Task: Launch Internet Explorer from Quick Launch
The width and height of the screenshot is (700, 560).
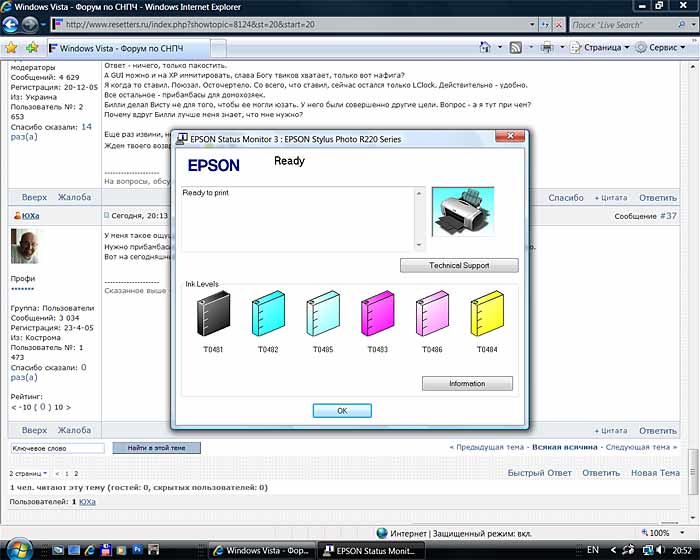Action: 90,550
